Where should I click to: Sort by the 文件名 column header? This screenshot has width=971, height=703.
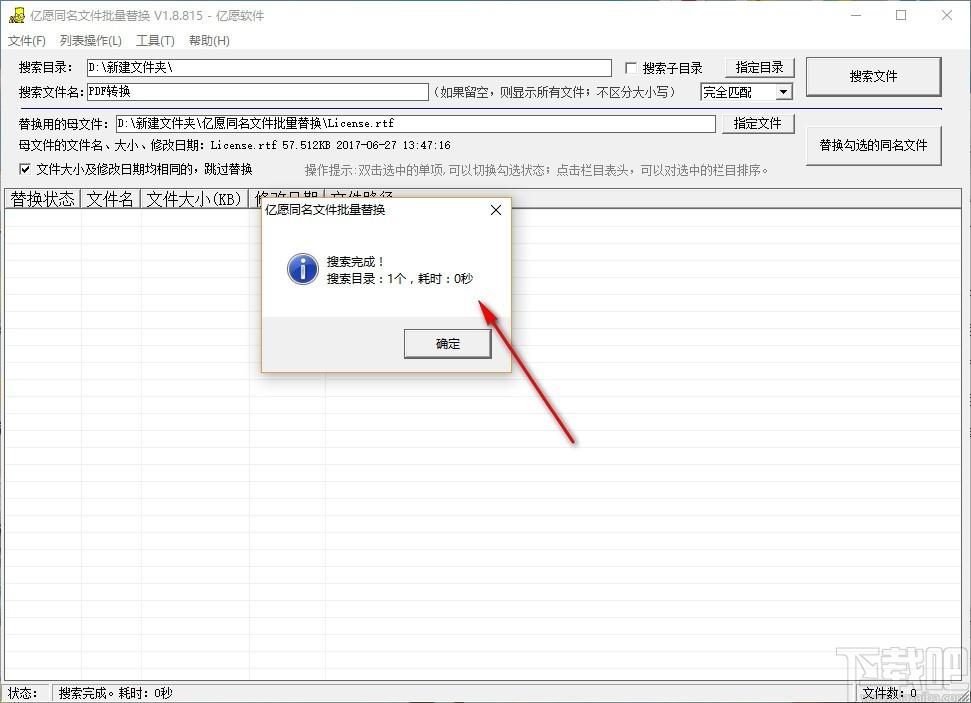(x=110, y=199)
